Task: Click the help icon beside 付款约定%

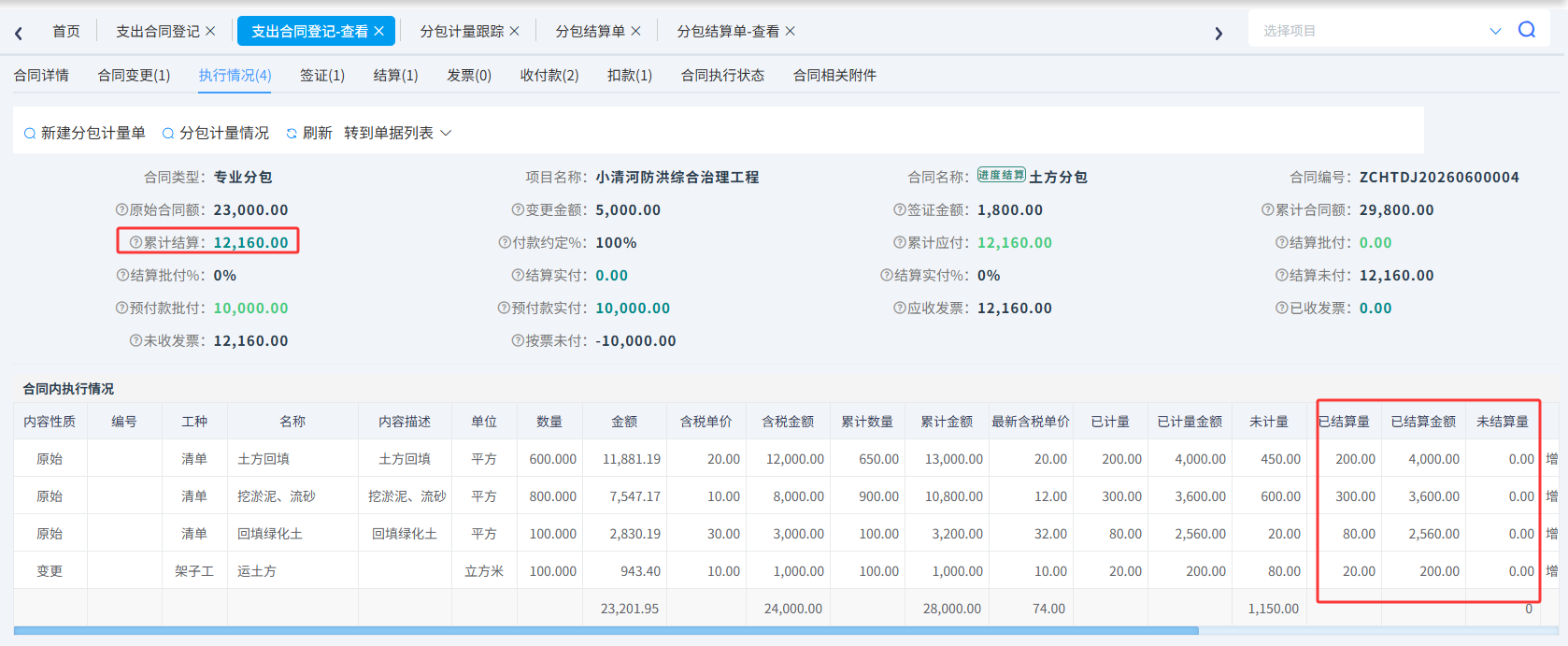Action: click(x=505, y=243)
